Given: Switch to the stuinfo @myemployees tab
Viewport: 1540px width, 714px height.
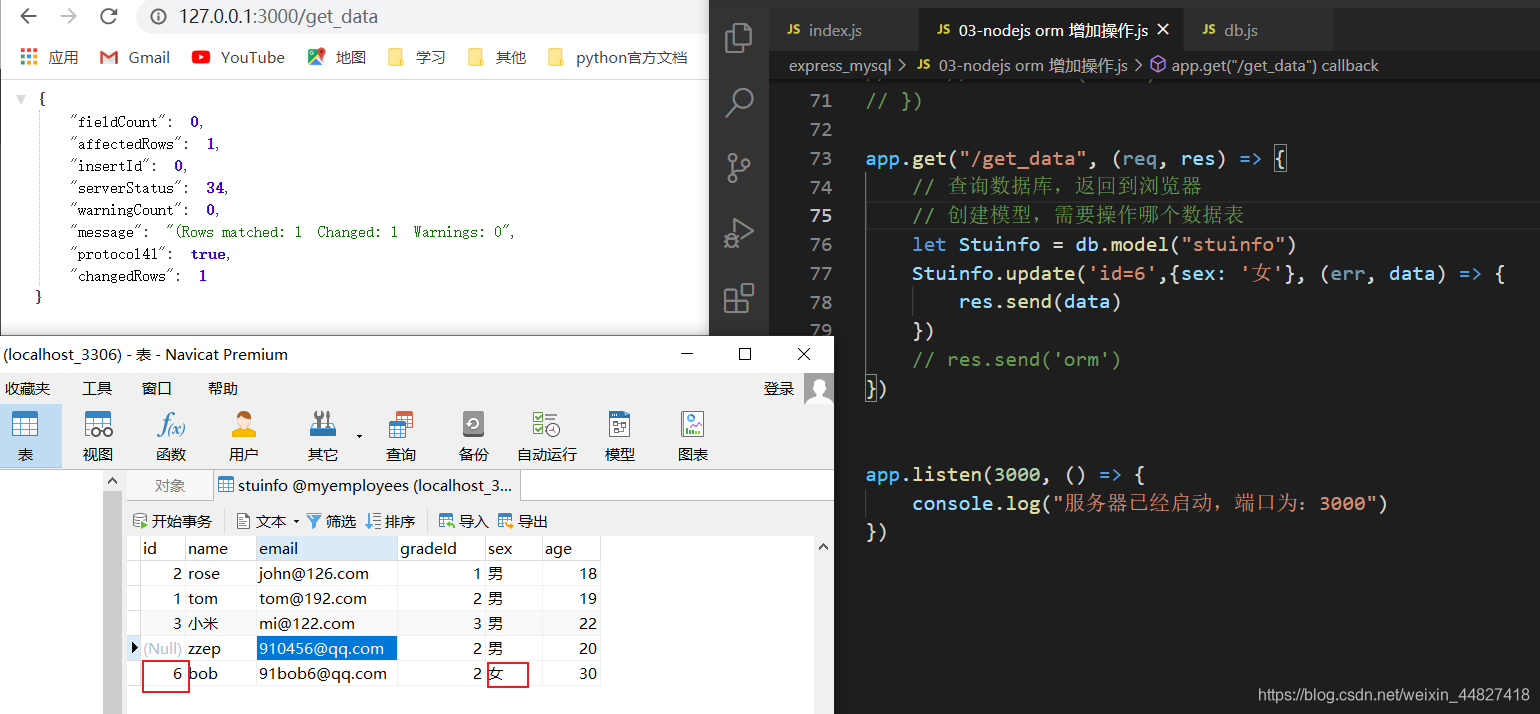Looking at the screenshot, I should coord(367,486).
